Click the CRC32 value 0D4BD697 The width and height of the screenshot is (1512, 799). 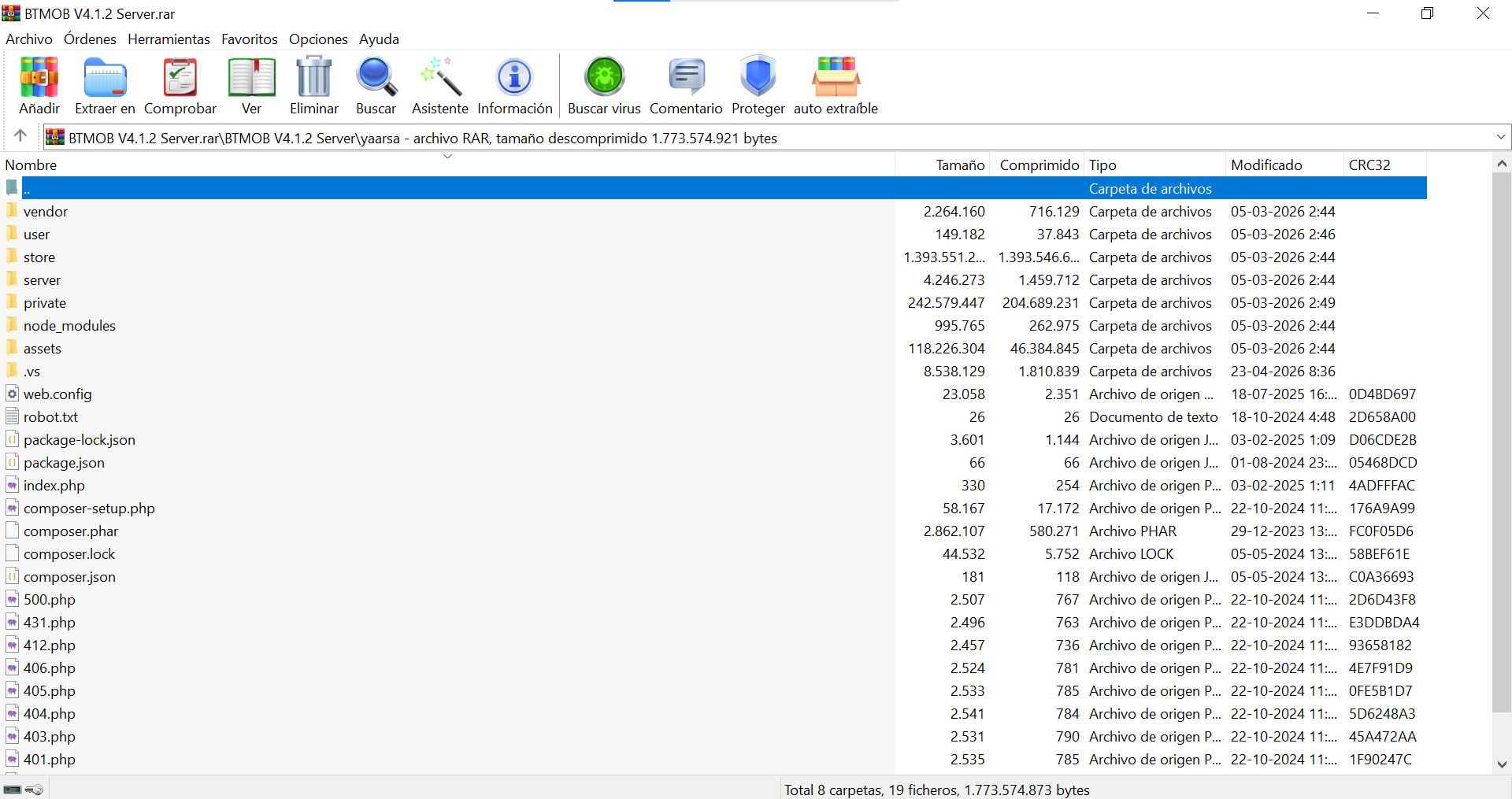(1382, 394)
